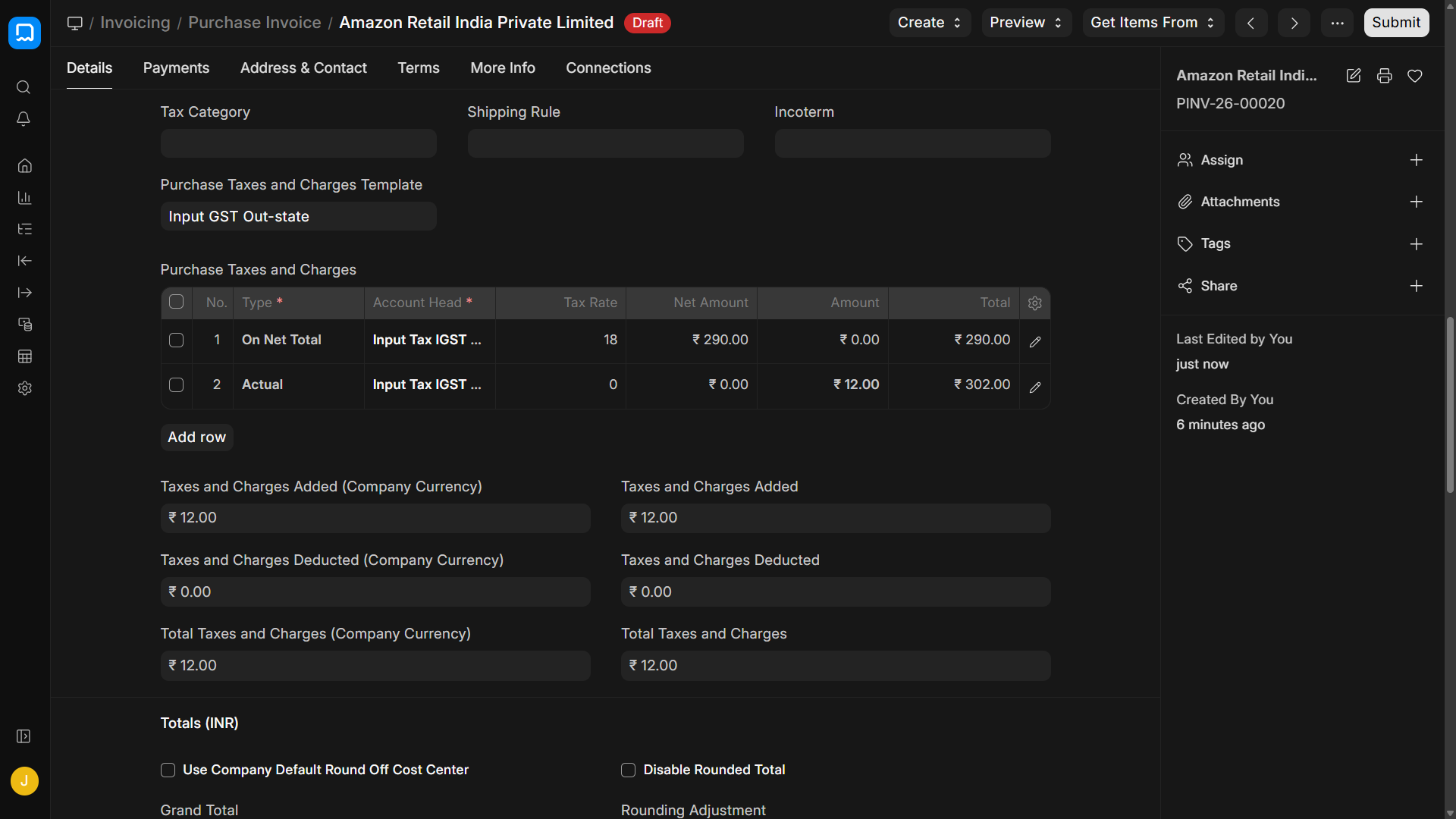This screenshot has width=1456, height=819.
Task: Open the notifications bell
Action: (24, 119)
